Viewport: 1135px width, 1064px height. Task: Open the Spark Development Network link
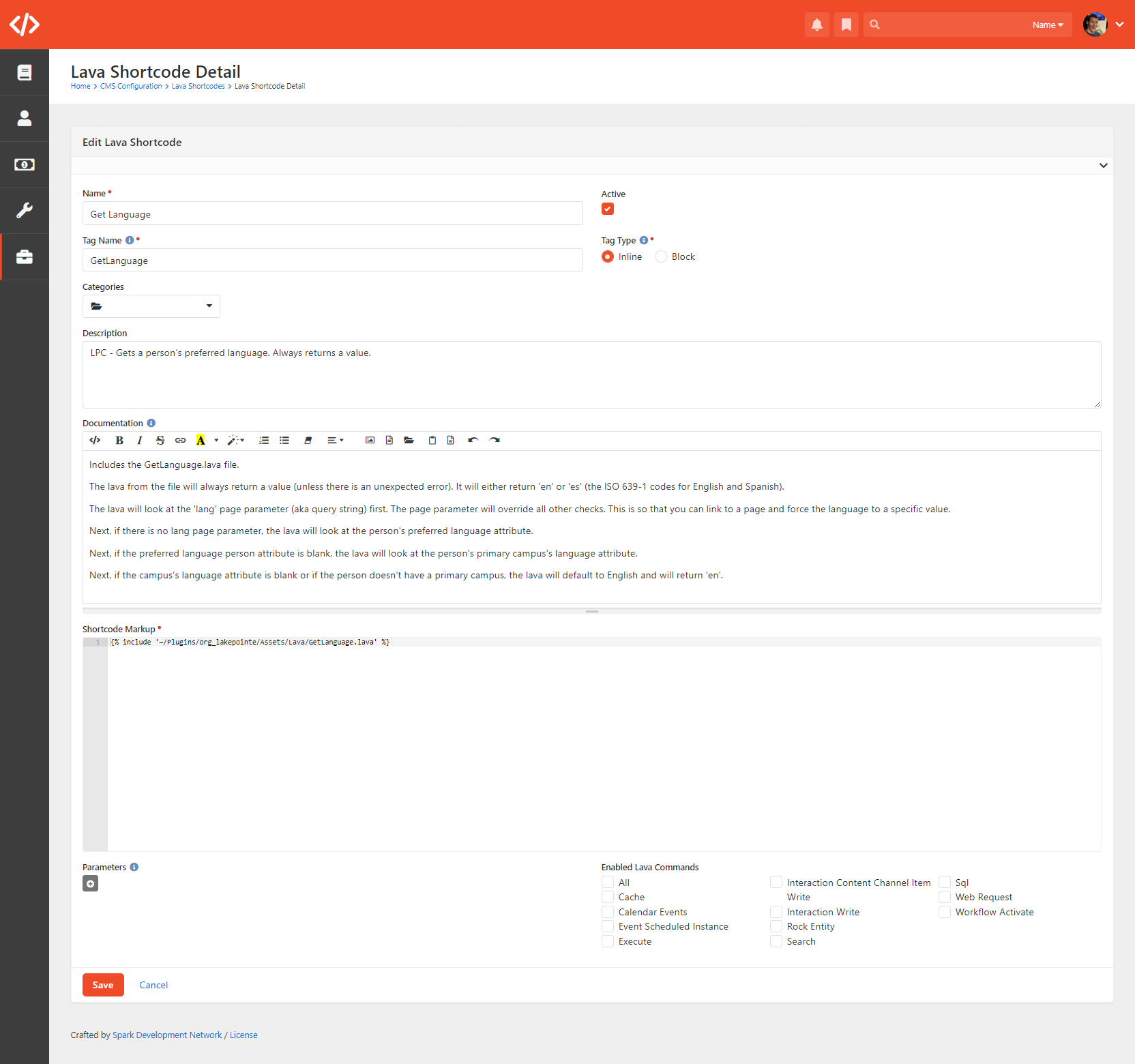pos(167,1035)
